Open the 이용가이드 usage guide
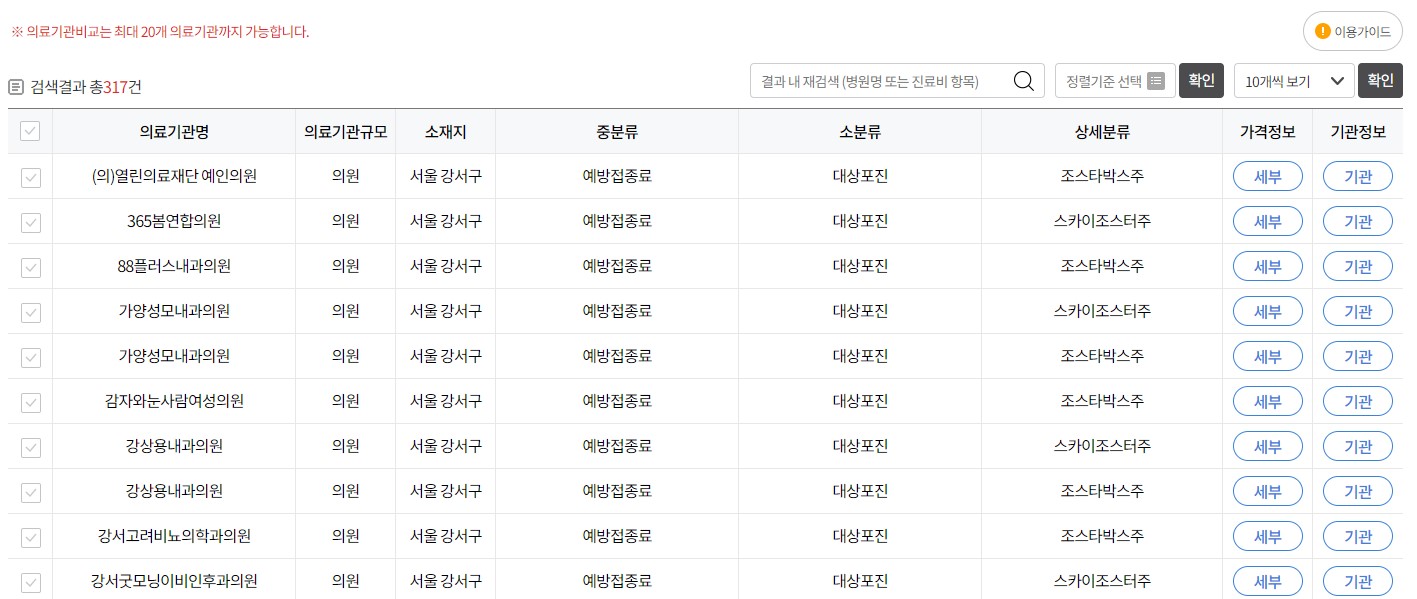 (1352, 32)
